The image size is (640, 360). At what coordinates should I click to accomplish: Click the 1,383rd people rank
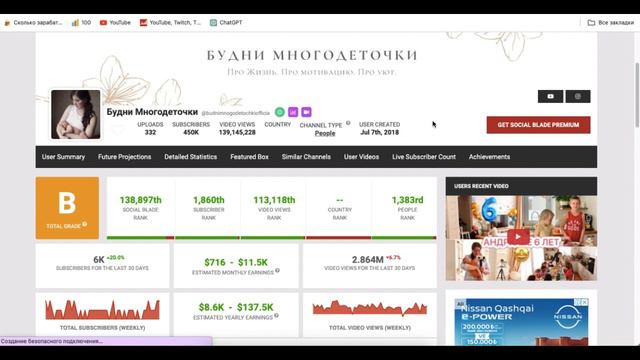click(407, 200)
